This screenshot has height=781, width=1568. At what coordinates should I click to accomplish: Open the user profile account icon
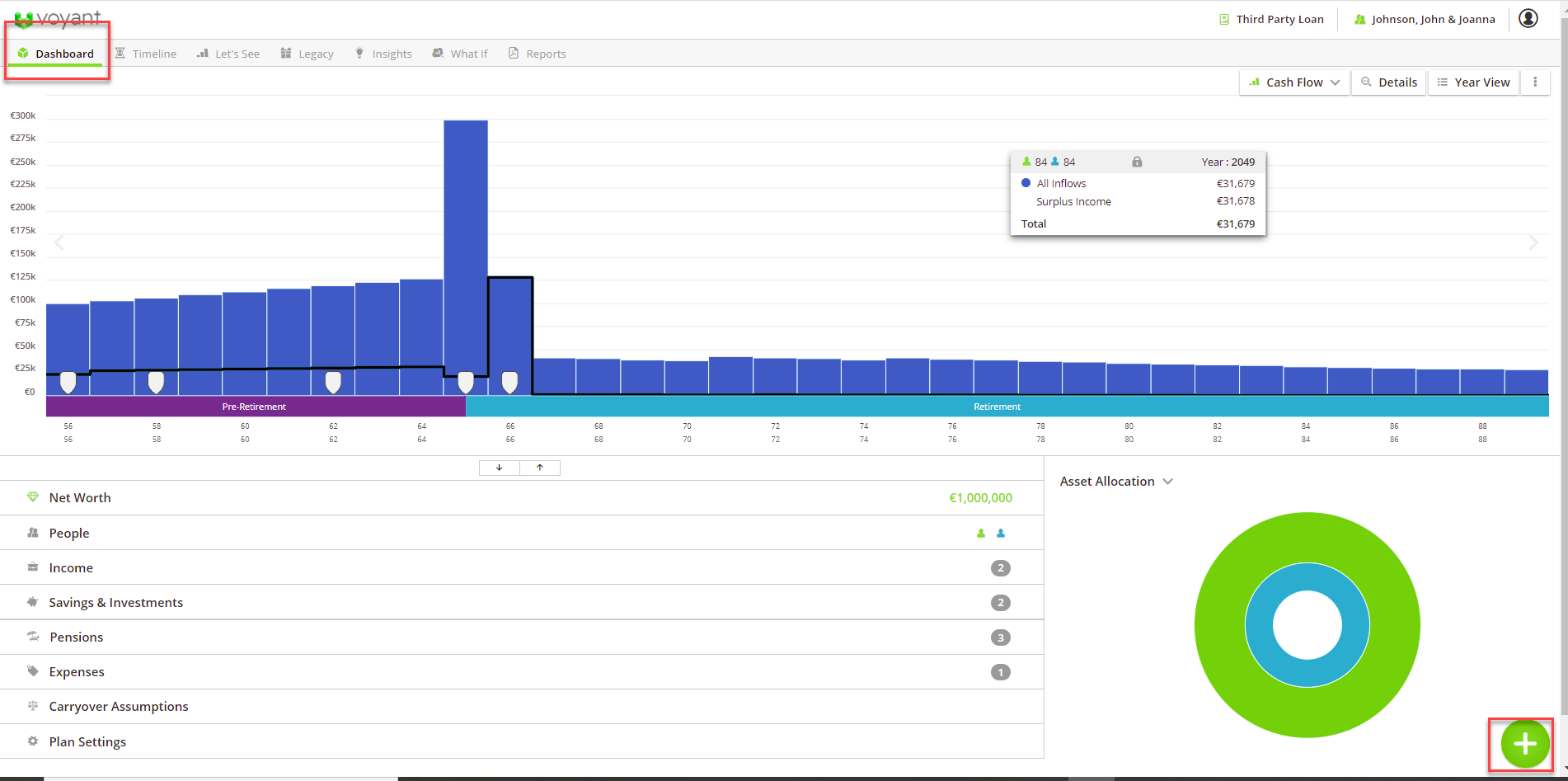1528,18
